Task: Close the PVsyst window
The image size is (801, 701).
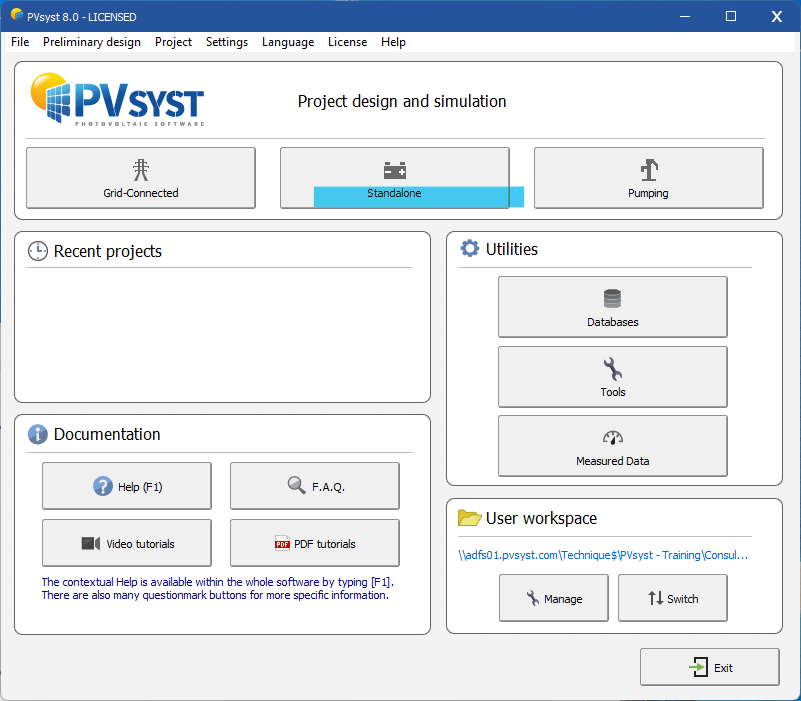Action: pos(777,16)
